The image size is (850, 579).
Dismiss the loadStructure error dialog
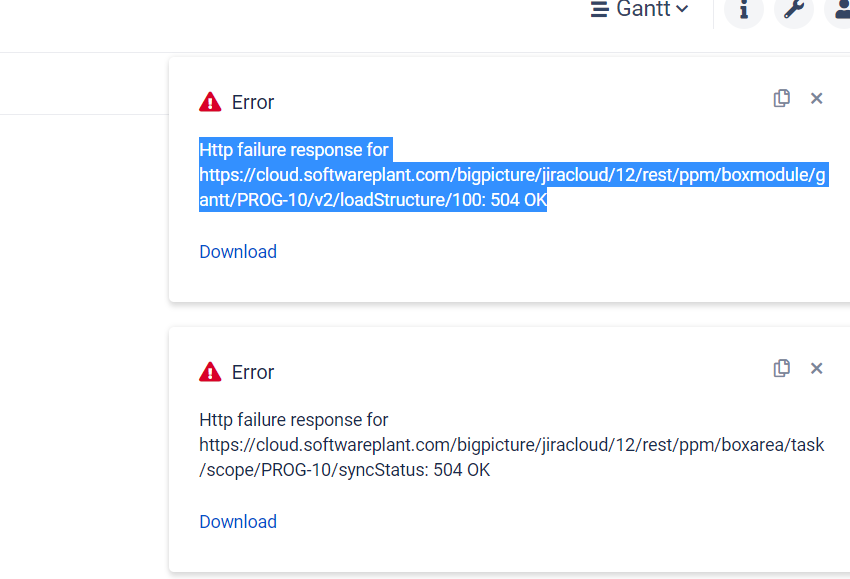(x=816, y=98)
